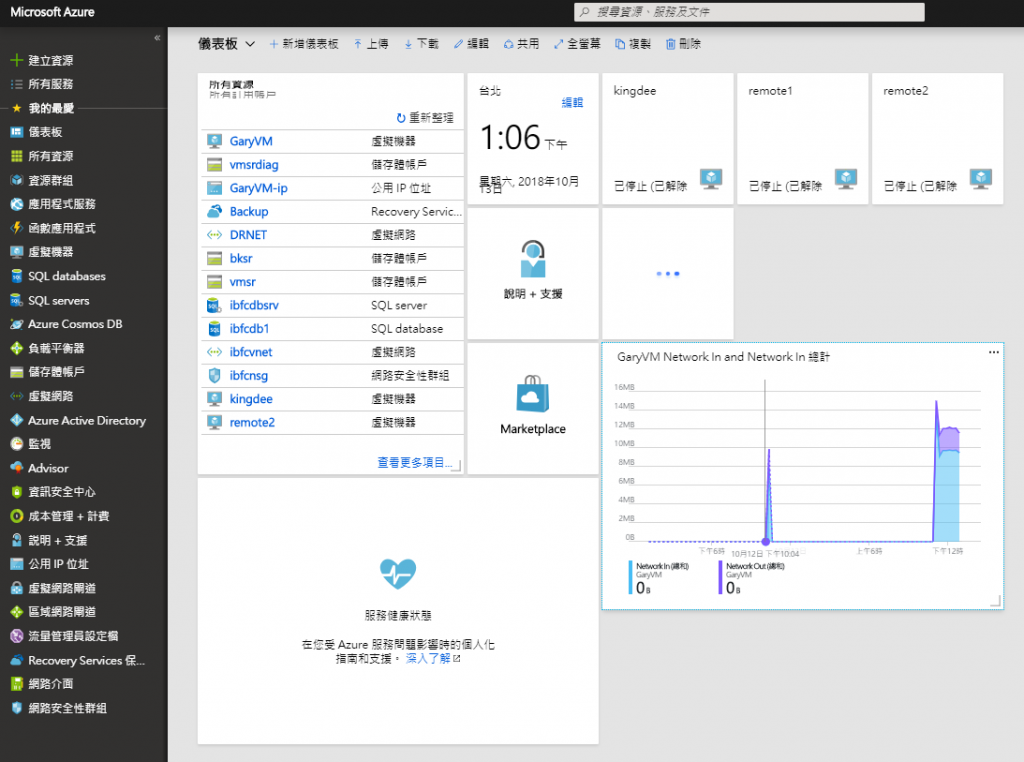Open 虛擬機器 monitor icon in sidebar
This screenshot has width=1024, height=762.
point(17,252)
